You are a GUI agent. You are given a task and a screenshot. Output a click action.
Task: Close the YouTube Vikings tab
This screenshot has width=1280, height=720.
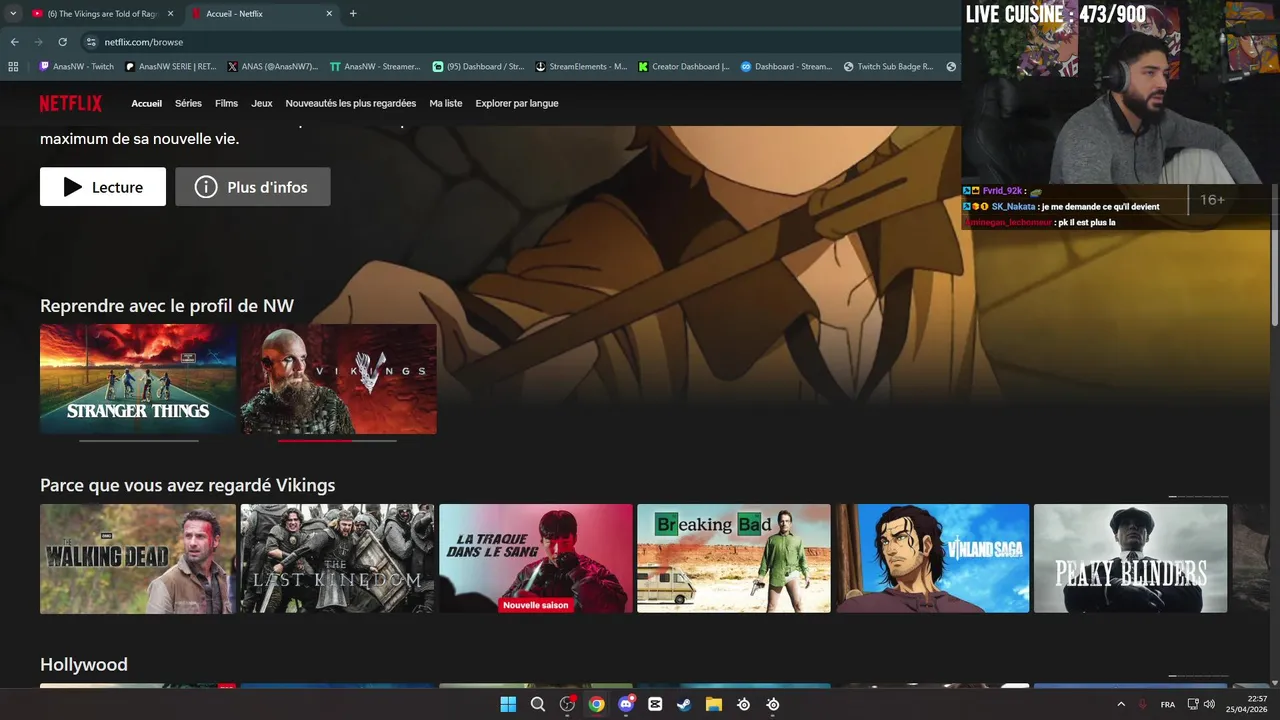[170, 14]
